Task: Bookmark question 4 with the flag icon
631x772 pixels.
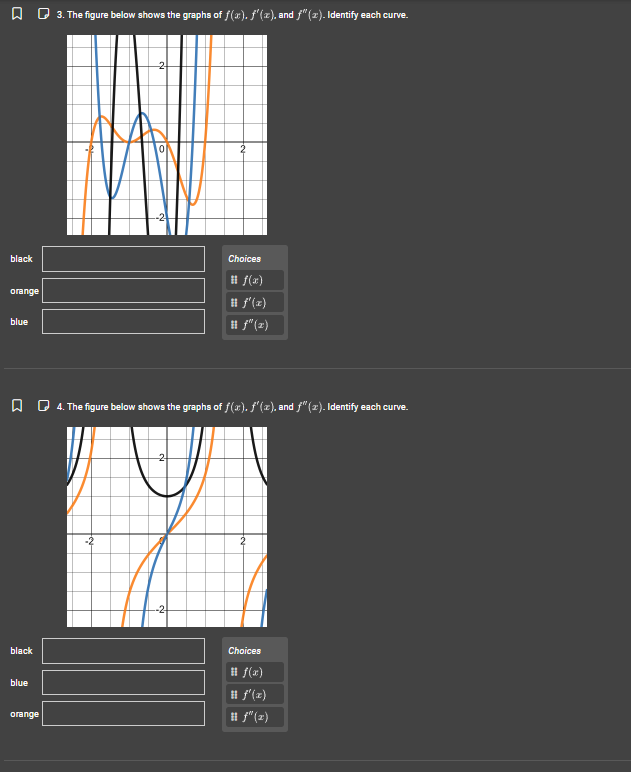Action: (16, 406)
